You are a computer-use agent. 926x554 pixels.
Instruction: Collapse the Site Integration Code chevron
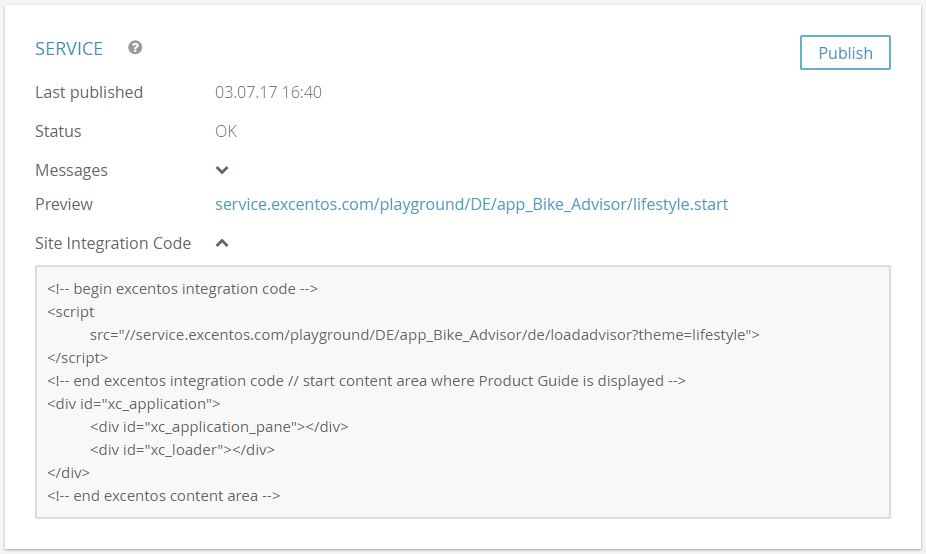222,243
